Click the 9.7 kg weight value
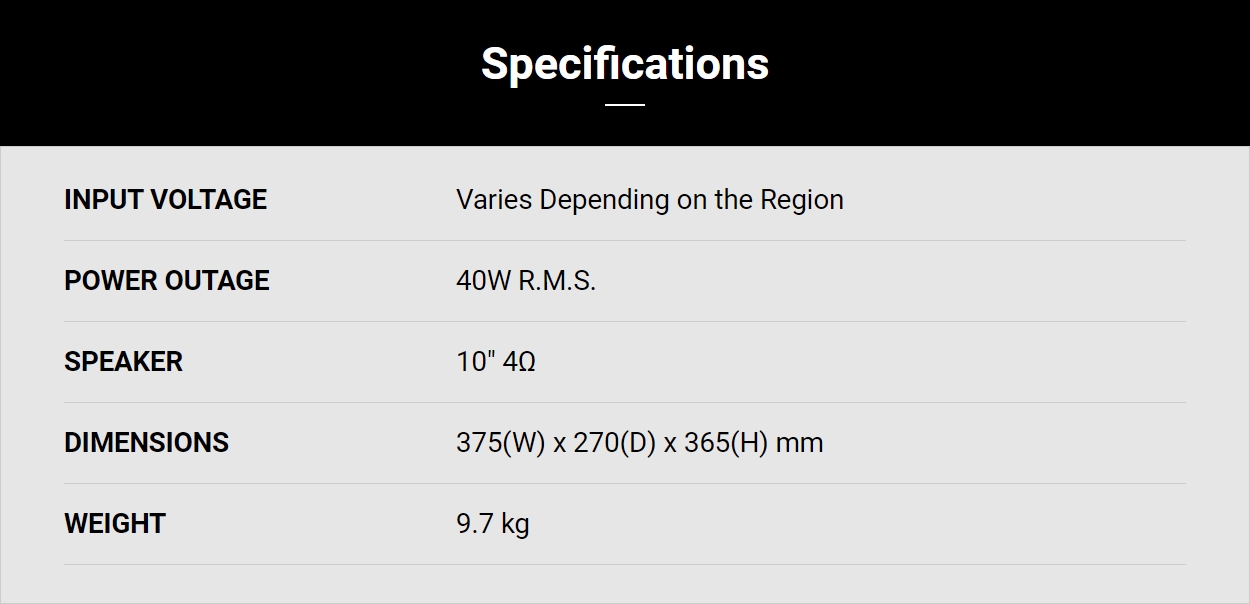The height and width of the screenshot is (604, 1250). click(493, 524)
